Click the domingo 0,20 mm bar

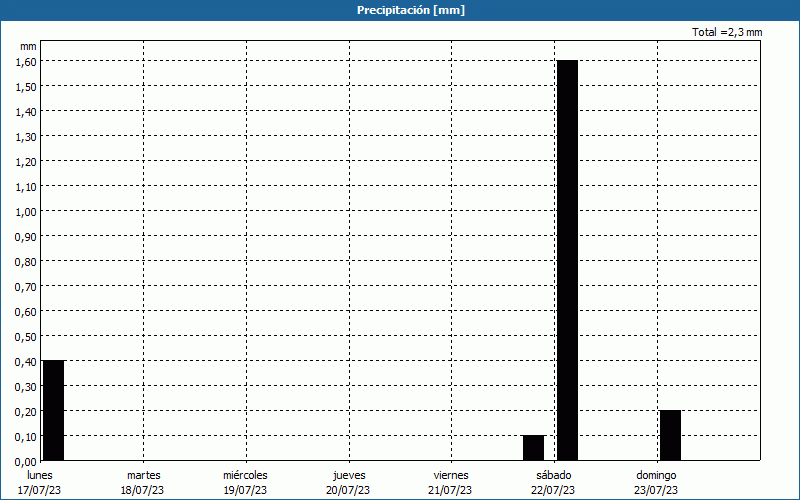click(670, 435)
